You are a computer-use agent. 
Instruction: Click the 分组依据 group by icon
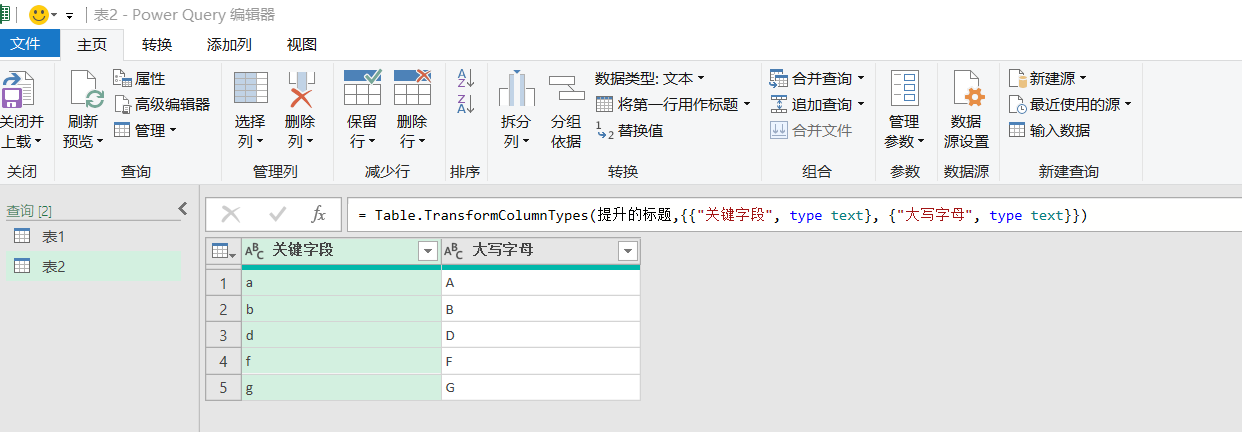pos(566,89)
